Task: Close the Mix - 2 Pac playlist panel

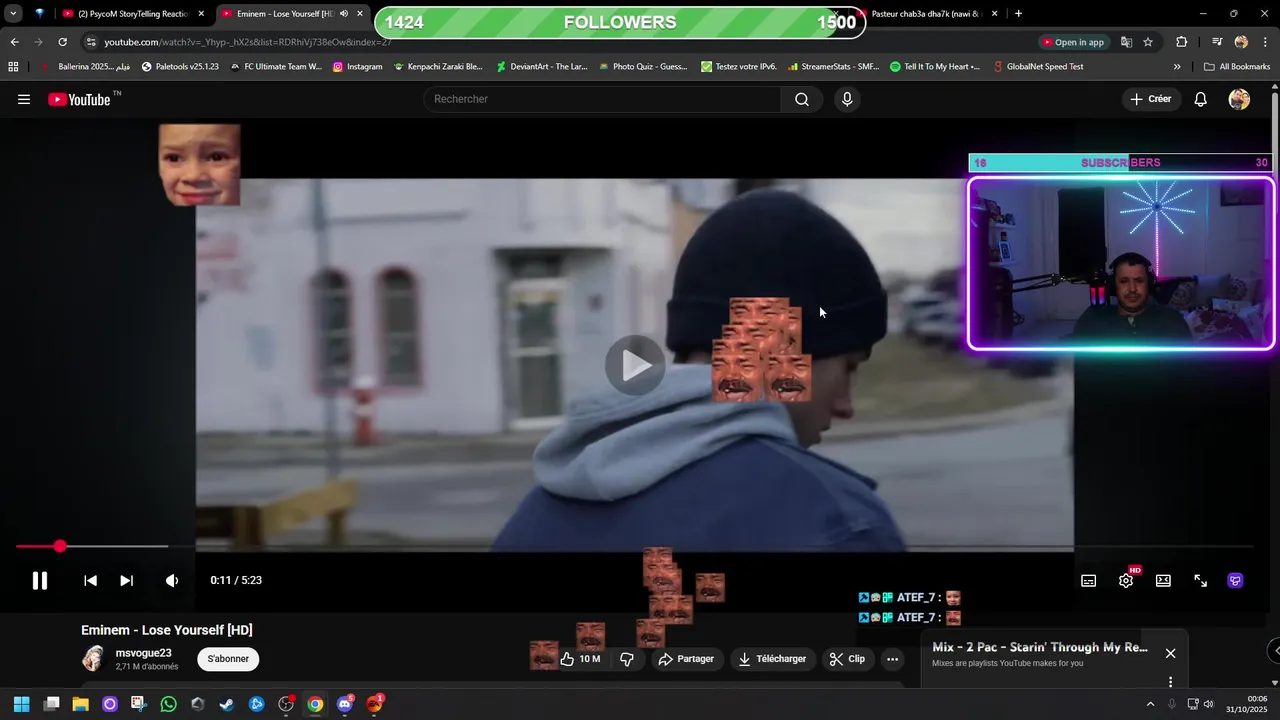Action: coord(1170,653)
